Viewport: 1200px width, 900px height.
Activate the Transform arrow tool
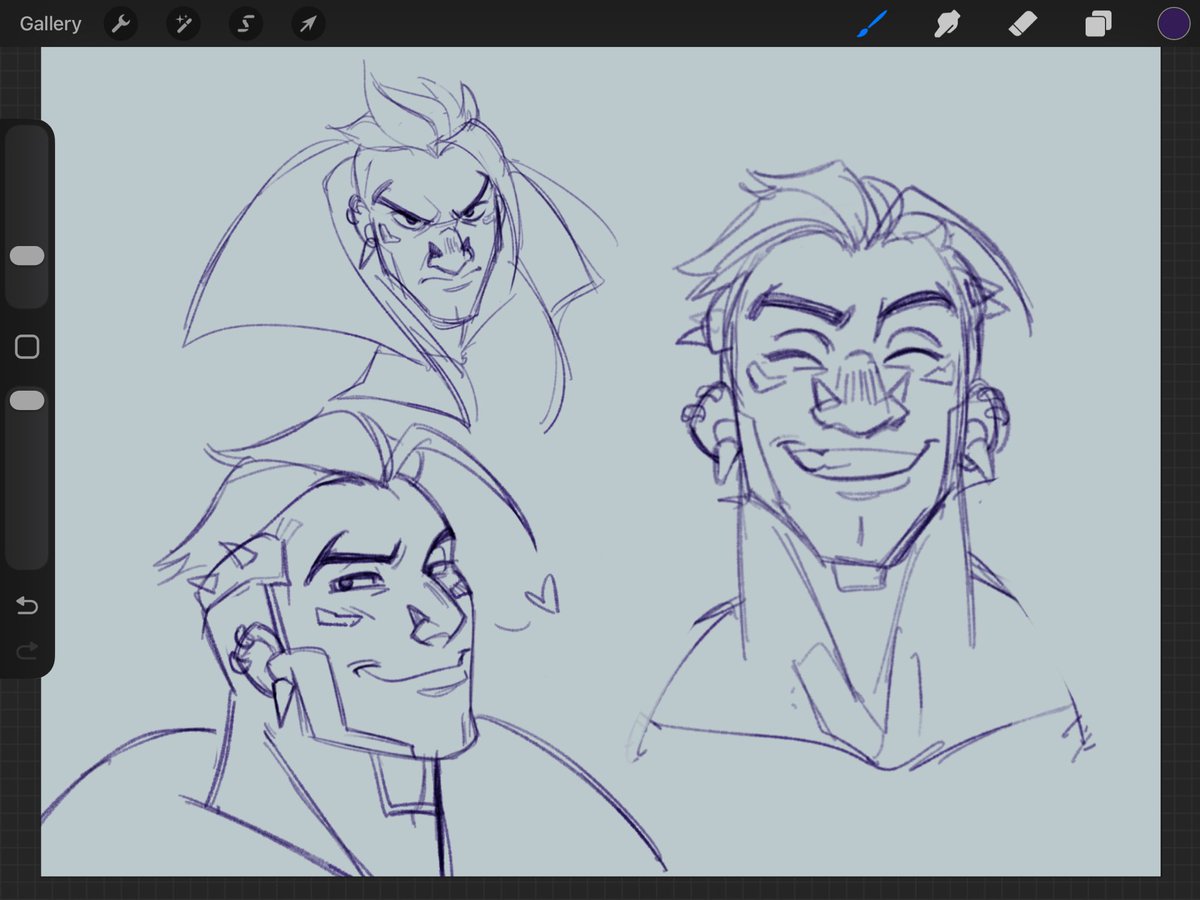click(308, 24)
